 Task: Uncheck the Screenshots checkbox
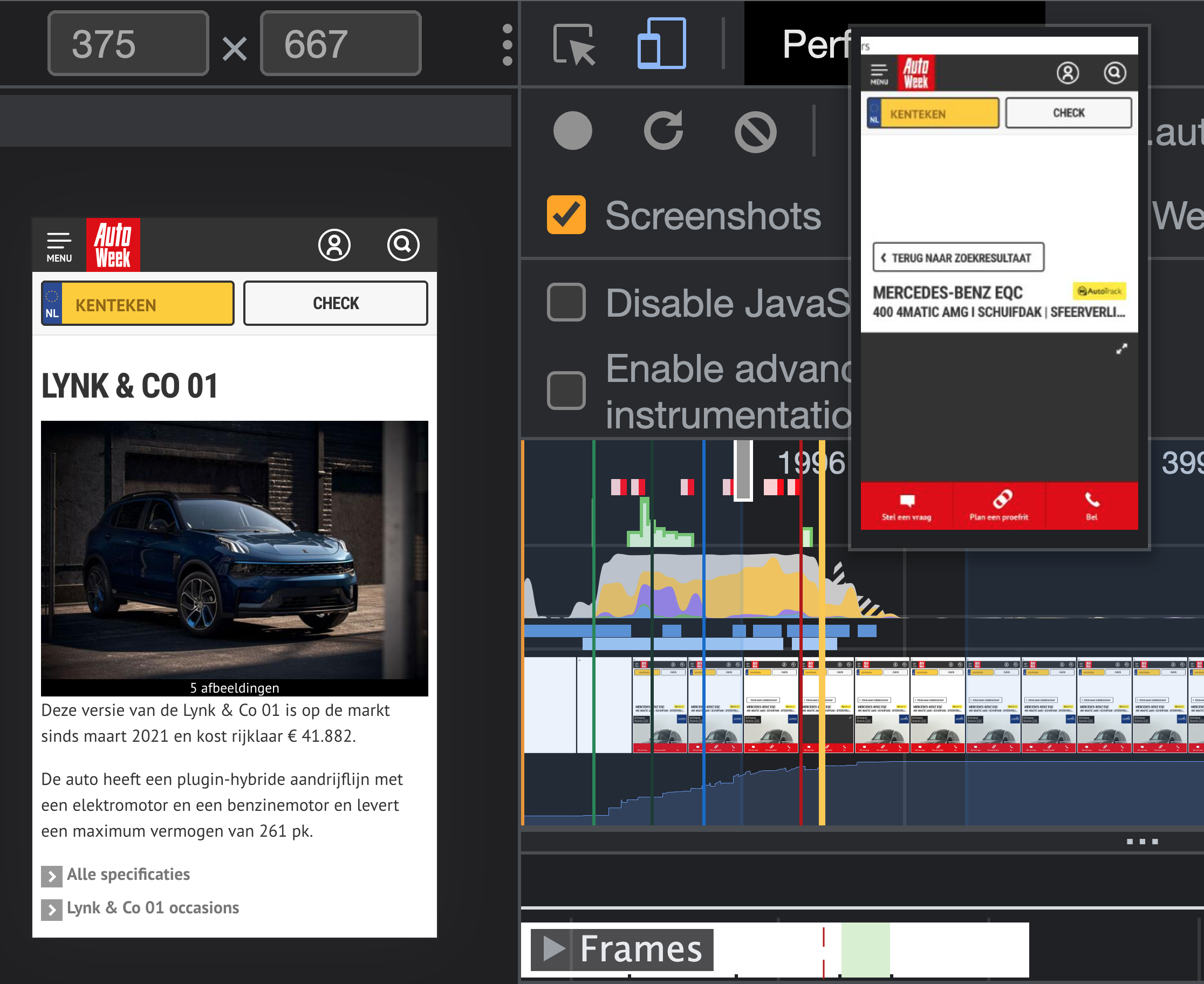[x=566, y=215]
